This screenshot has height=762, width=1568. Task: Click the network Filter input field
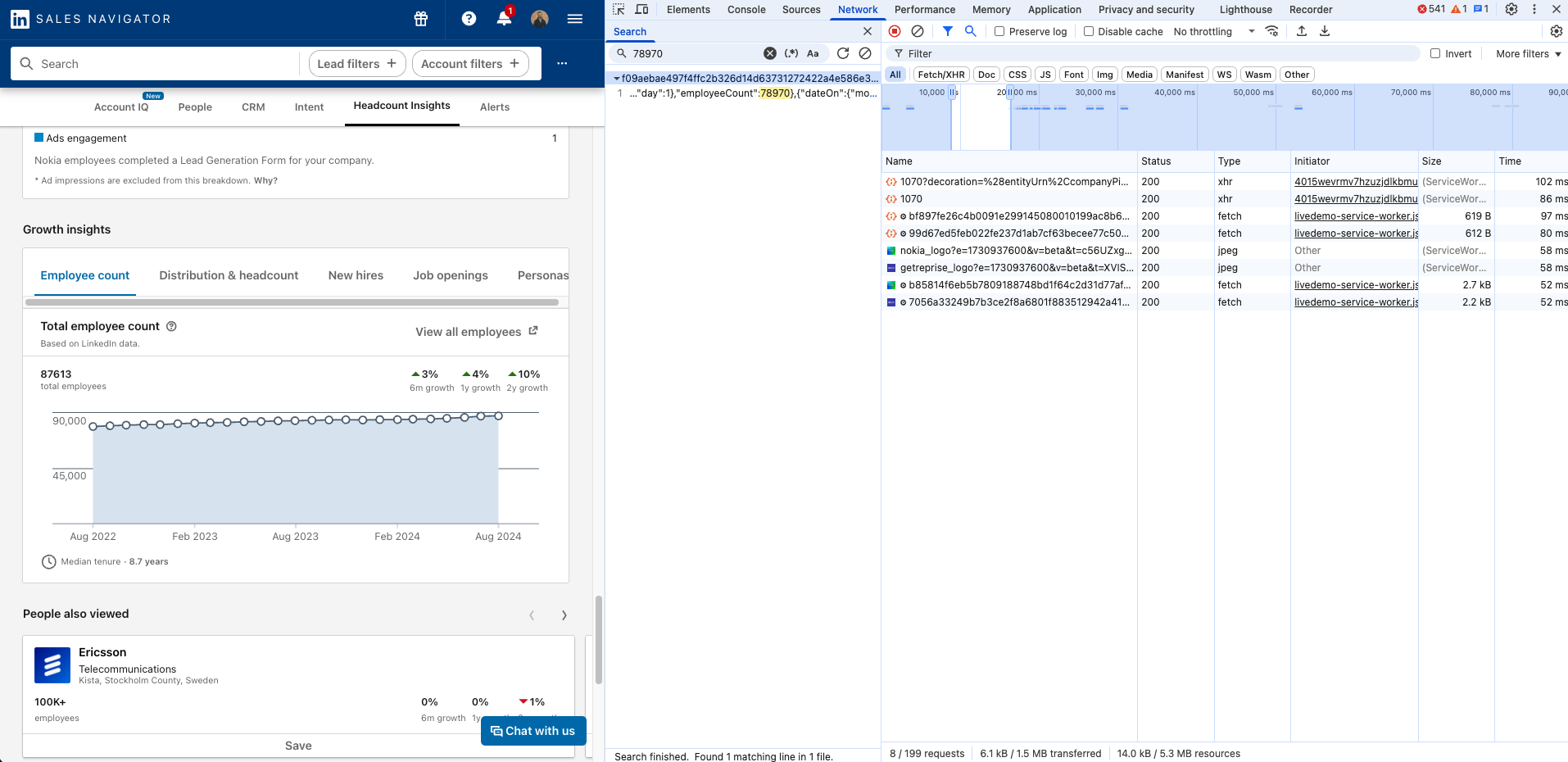[1155, 53]
